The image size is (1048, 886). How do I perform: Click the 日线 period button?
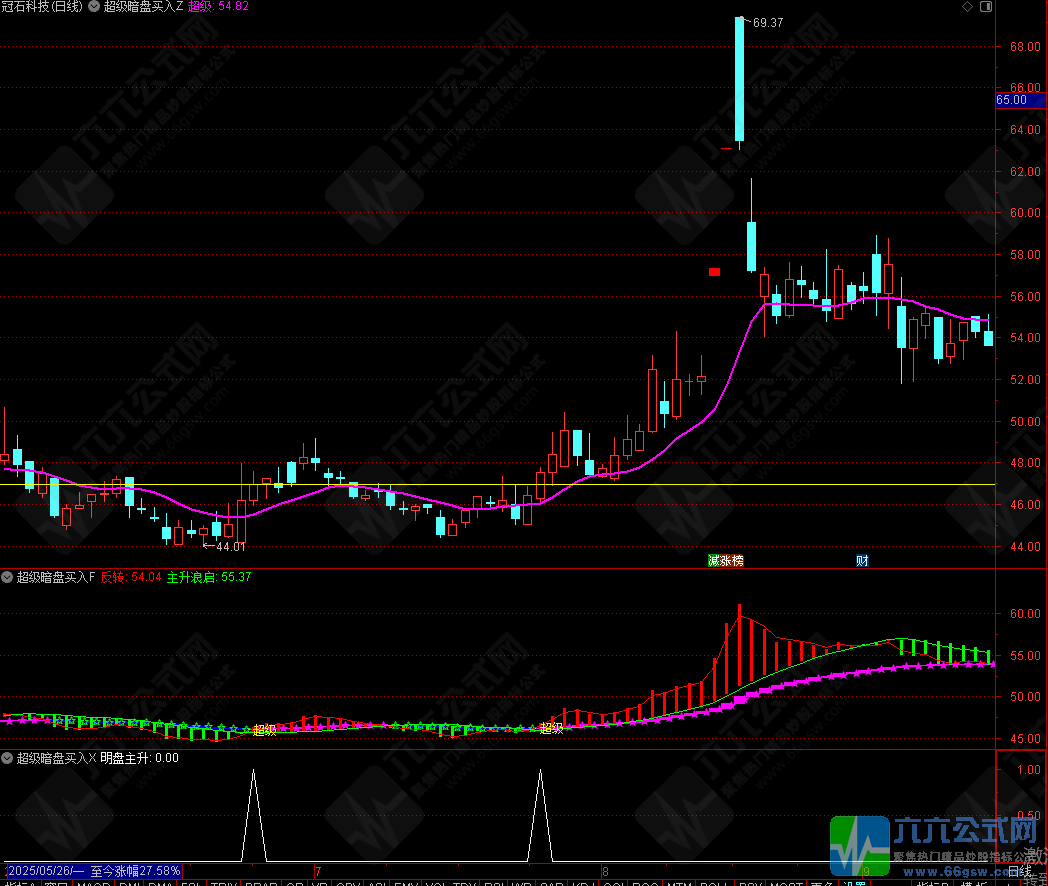1019,871
